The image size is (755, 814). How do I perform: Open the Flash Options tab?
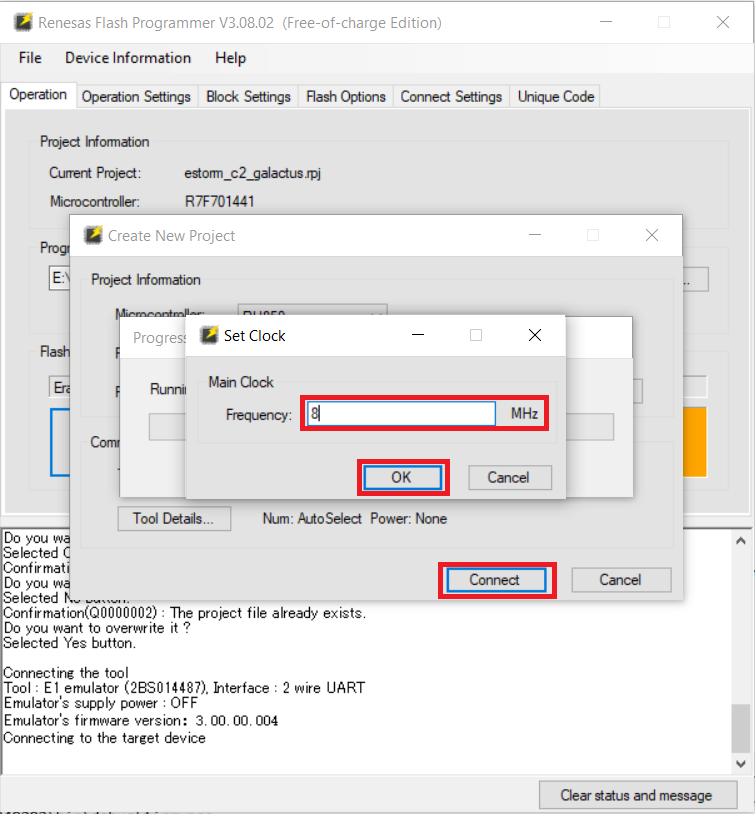coord(346,97)
